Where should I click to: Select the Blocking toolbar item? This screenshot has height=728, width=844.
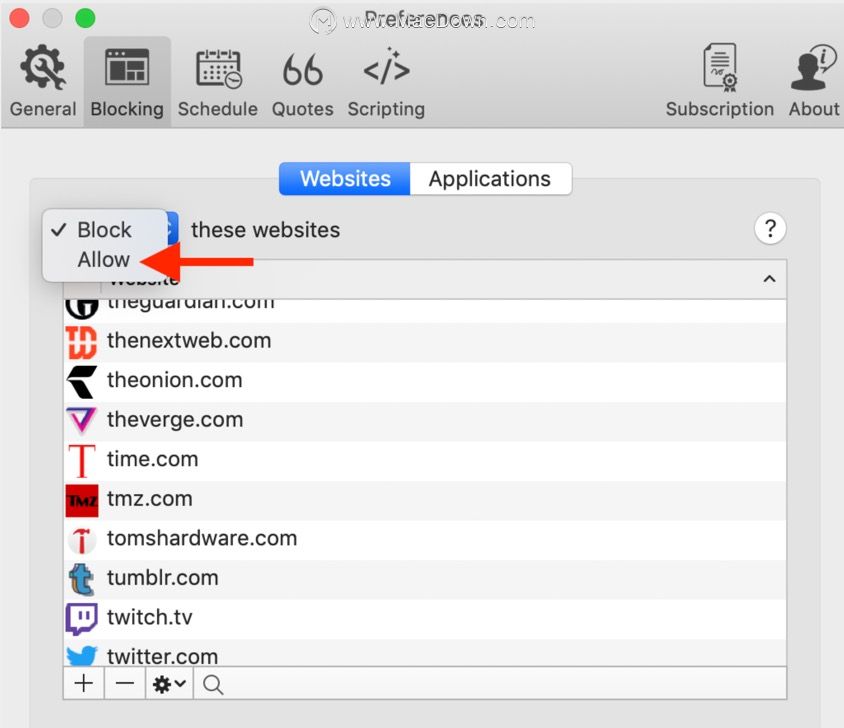coord(127,82)
